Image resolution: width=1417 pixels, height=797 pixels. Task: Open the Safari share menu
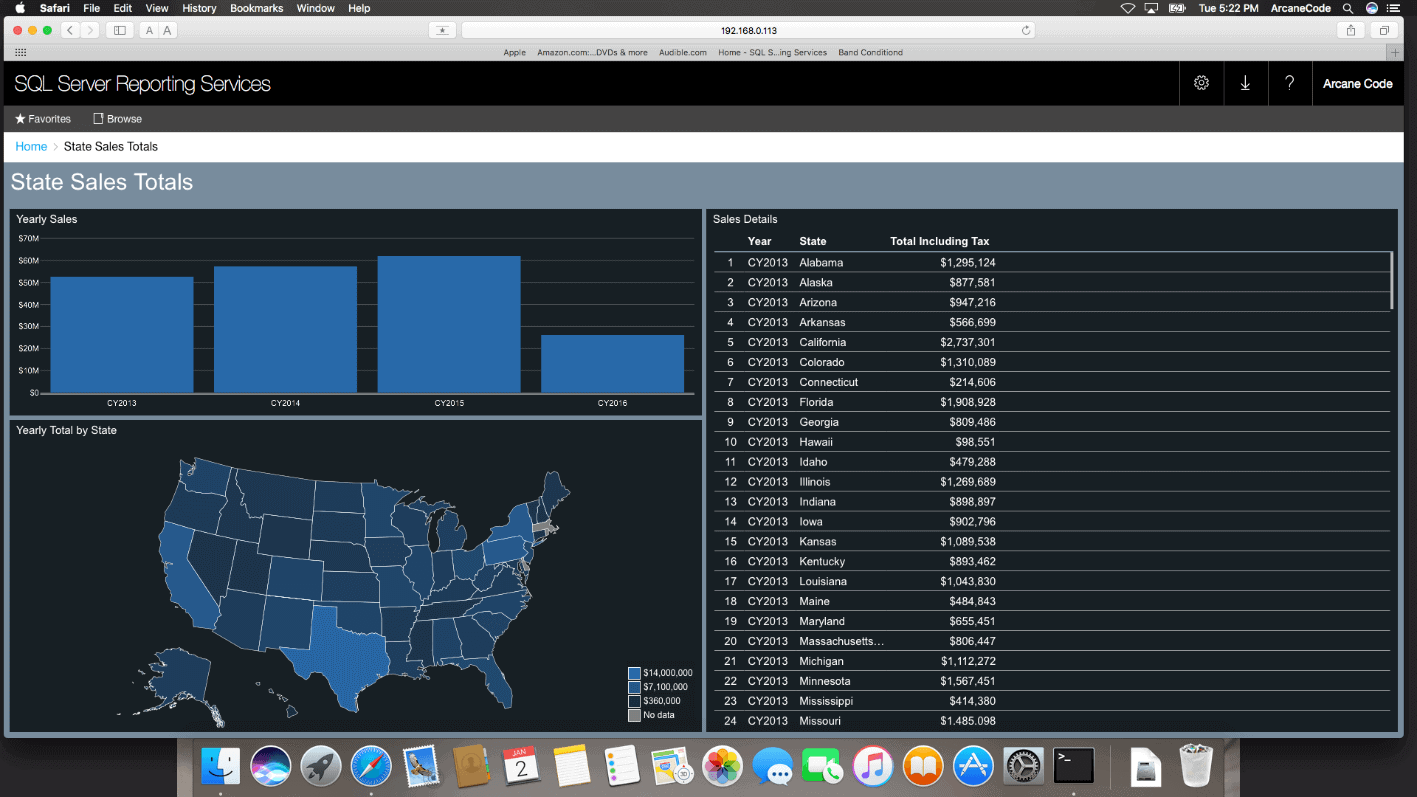pos(1351,30)
